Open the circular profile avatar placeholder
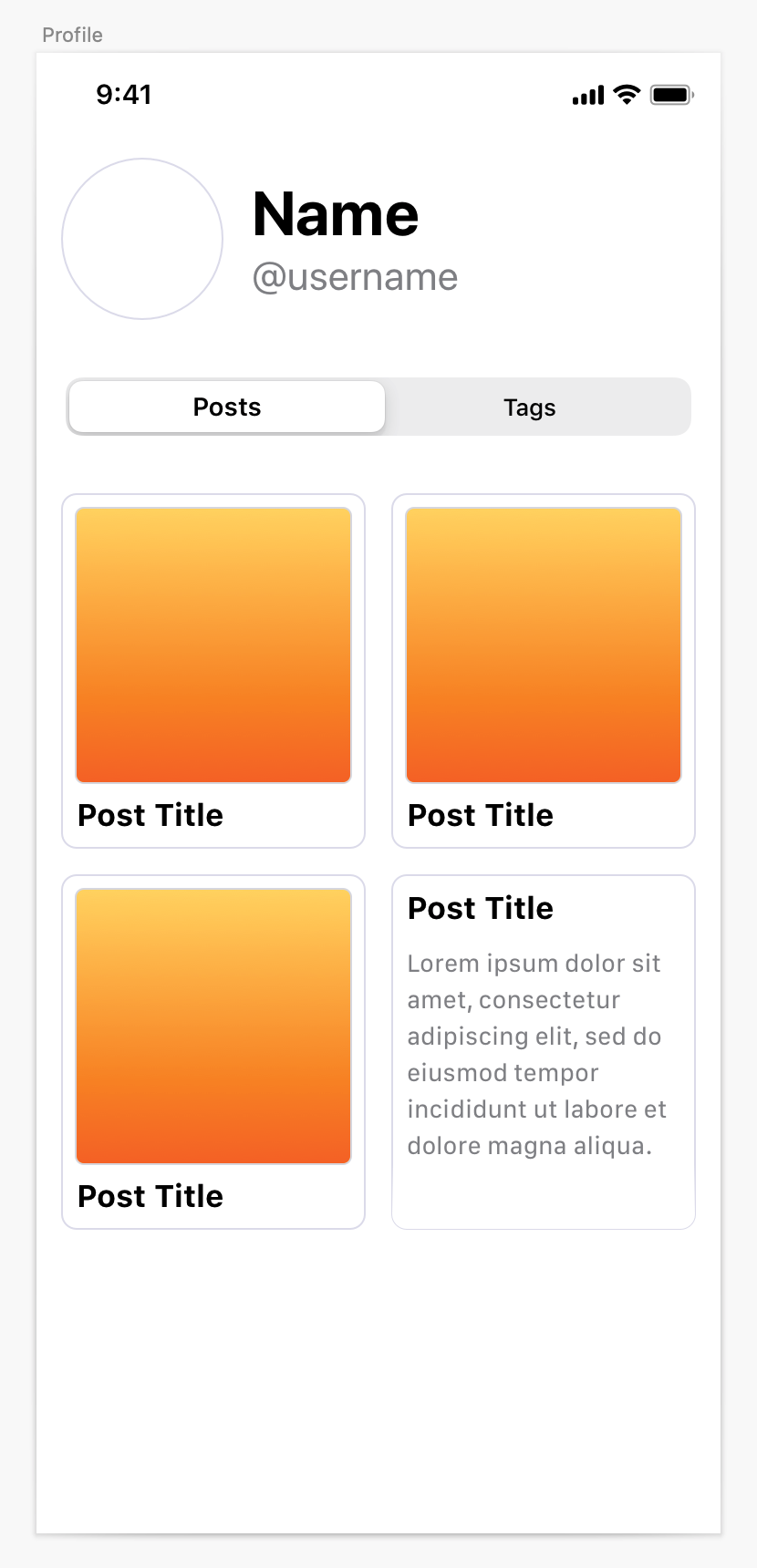The width and height of the screenshot is (757, 1568). coord(142,239)
